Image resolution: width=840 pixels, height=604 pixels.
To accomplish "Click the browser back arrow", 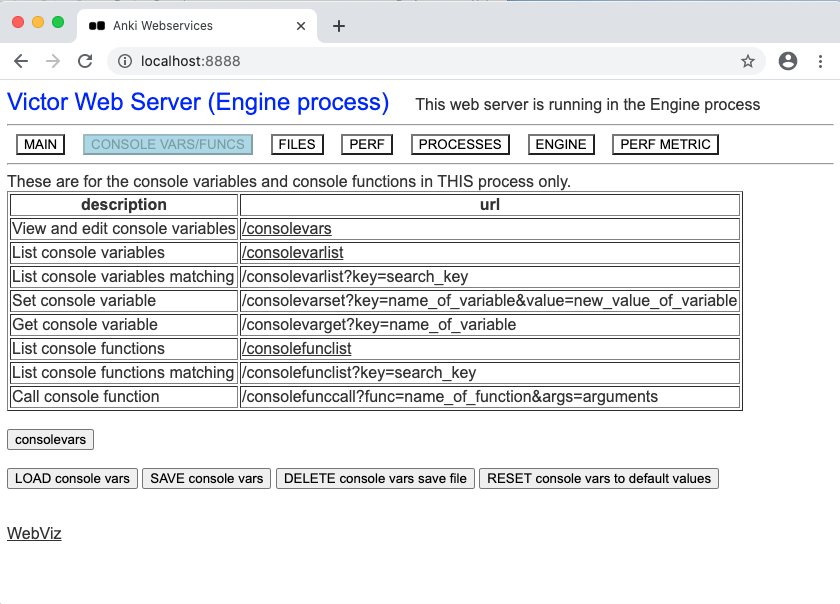I will (21, 61).
